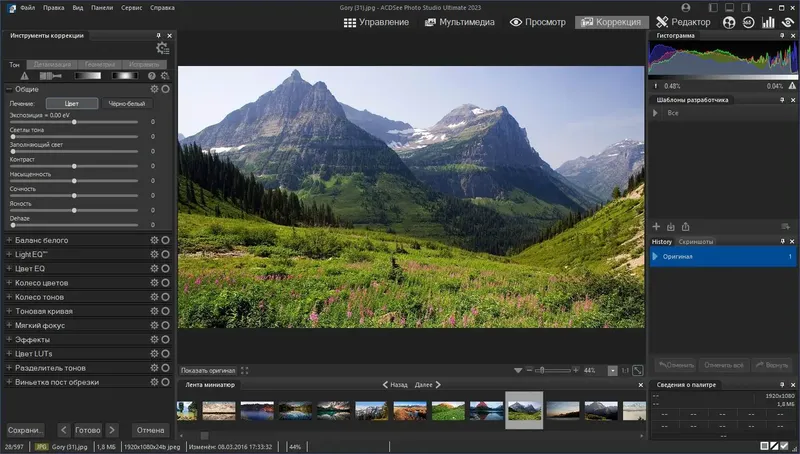The image size is (800, 454).
Task: Expand the Light EQ section
Action: 9,255
